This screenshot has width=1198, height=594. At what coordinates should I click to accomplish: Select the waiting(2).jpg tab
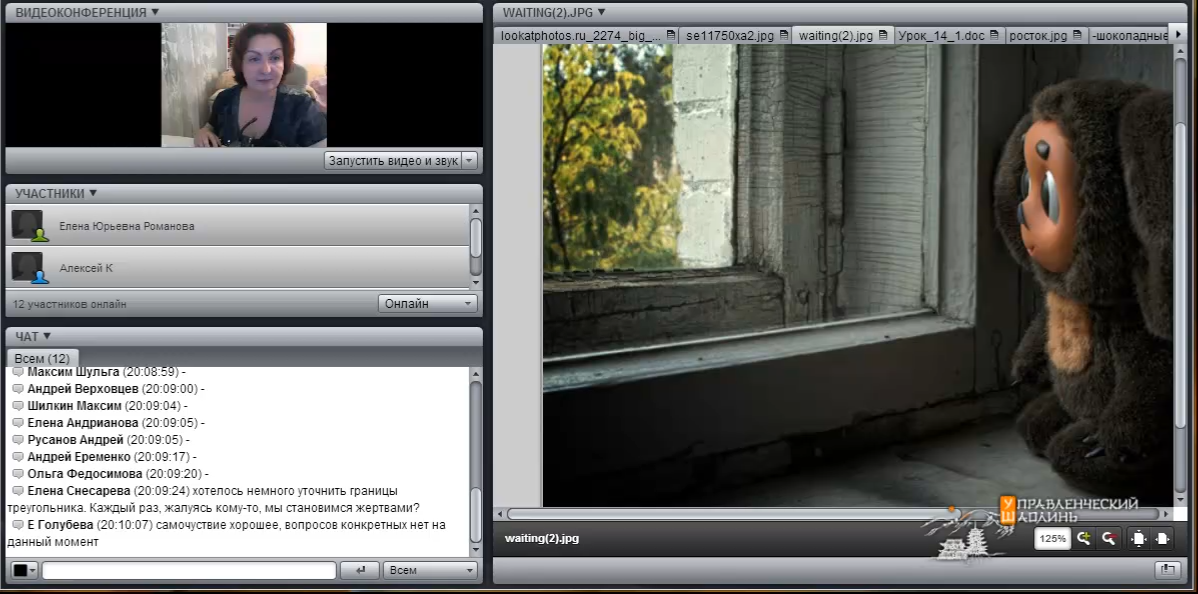click(x=843, y=35)
